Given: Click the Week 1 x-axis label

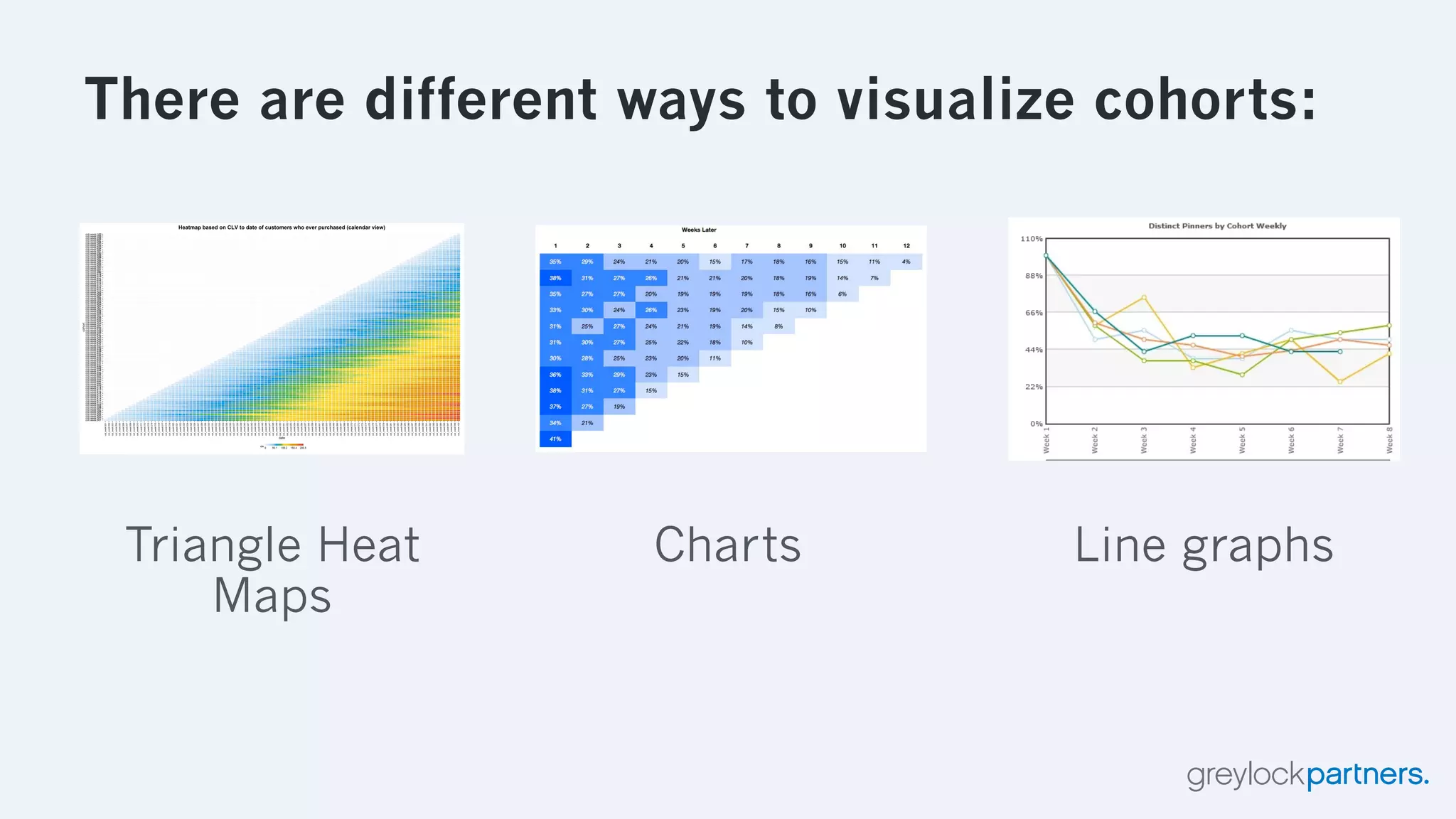Looking at the screenshot, I should tap(1046, 440).
